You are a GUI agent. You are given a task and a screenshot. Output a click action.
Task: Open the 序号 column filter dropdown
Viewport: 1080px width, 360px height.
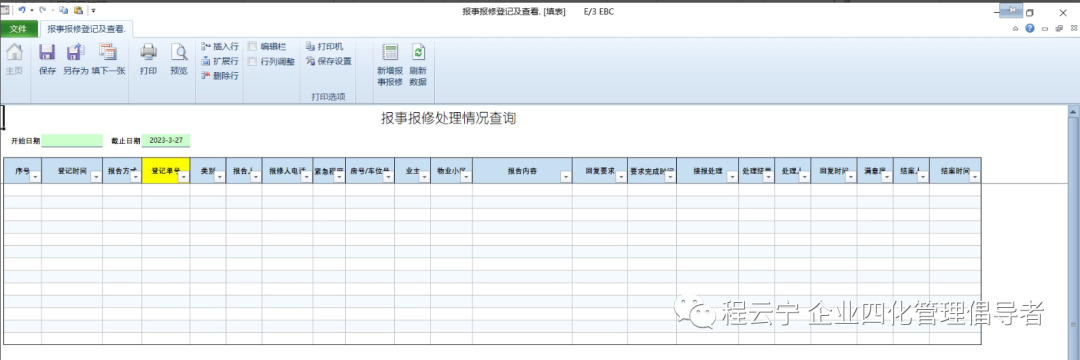pos(35,177)
